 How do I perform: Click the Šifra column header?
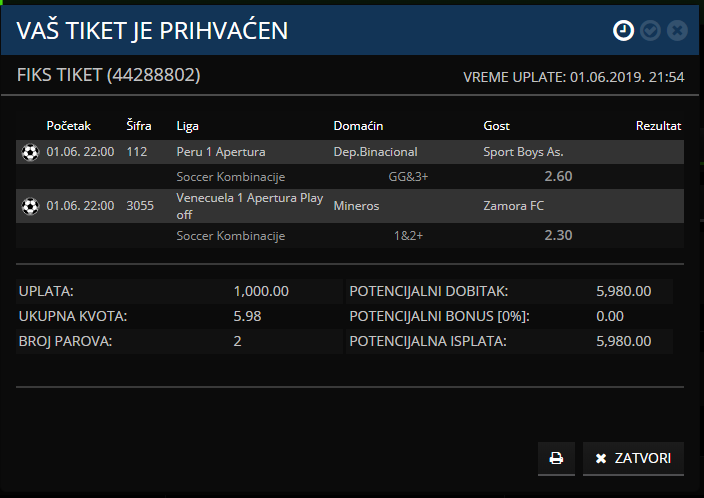(139, 126)
